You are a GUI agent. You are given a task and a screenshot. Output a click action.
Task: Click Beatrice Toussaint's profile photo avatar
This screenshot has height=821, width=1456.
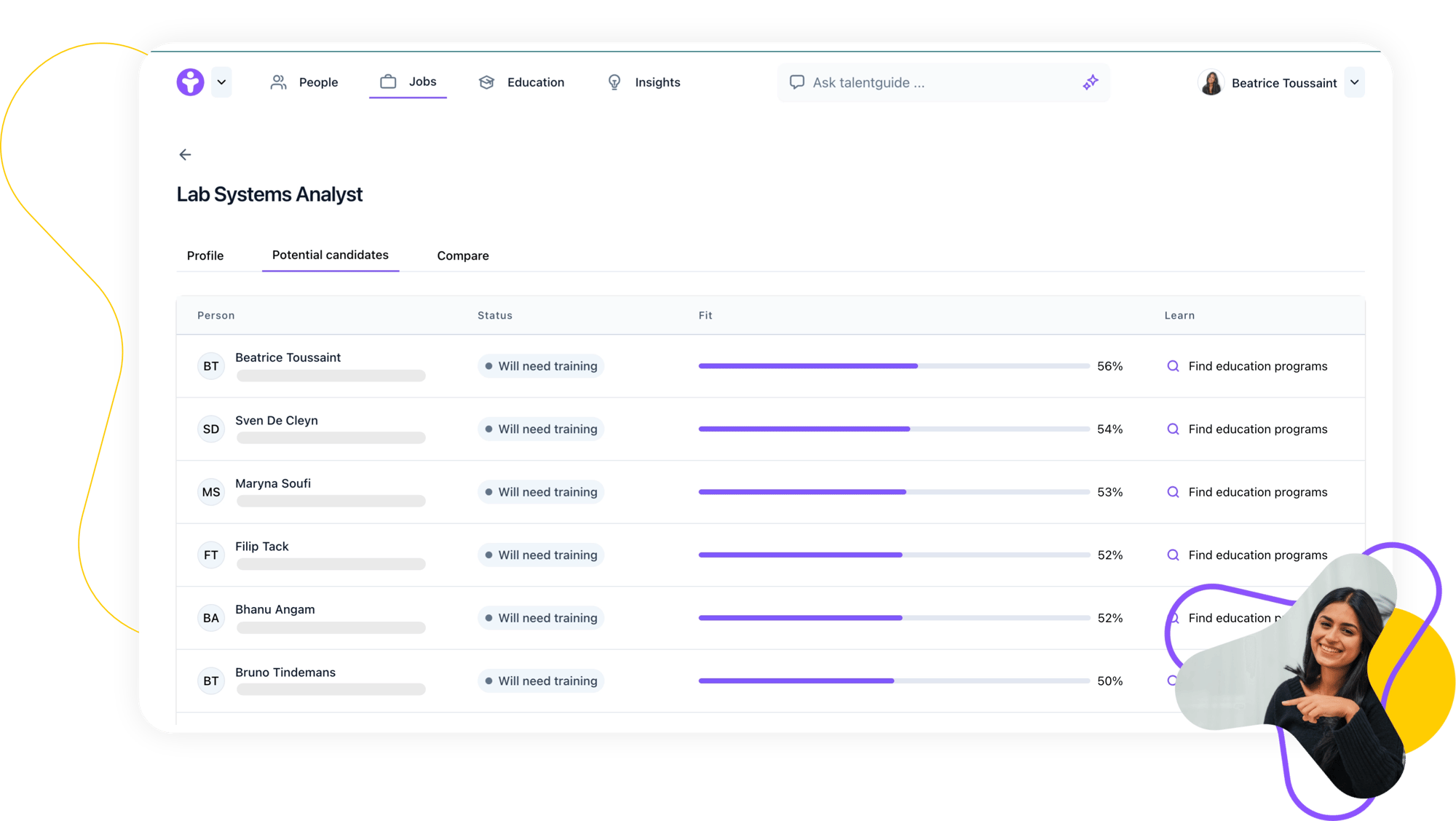click(1211, 83)
